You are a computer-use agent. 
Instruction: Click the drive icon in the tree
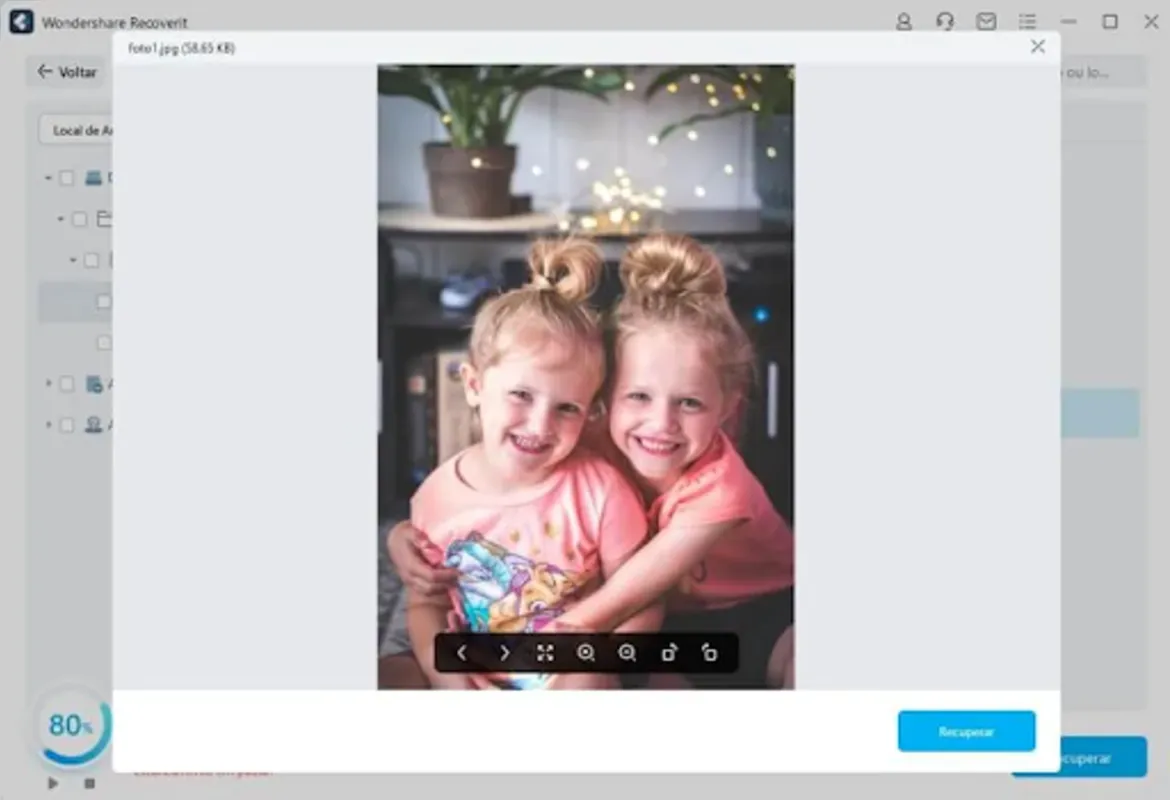(x=93, y=178)
